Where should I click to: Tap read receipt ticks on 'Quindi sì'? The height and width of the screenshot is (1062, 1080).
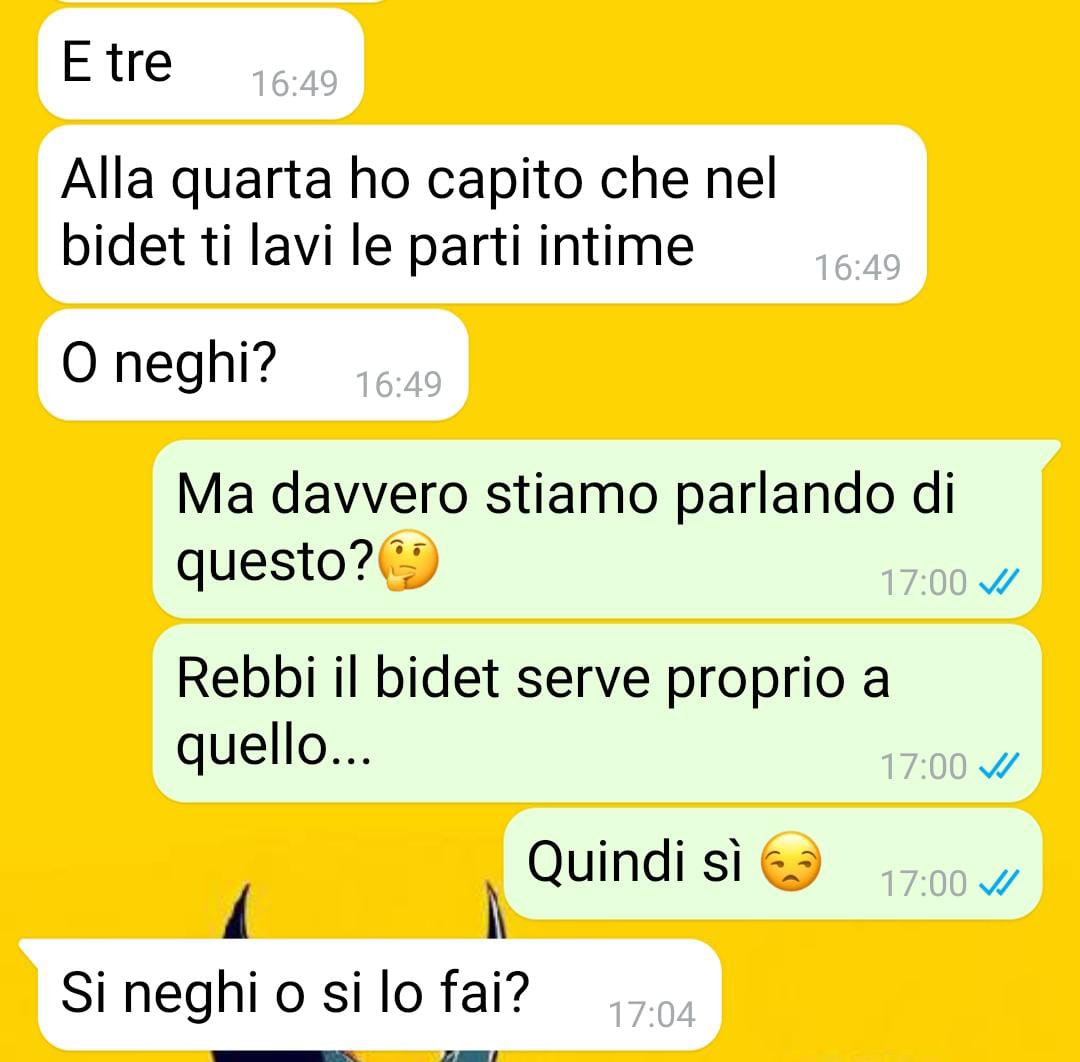pyautogui.click(x=999, y=883)
